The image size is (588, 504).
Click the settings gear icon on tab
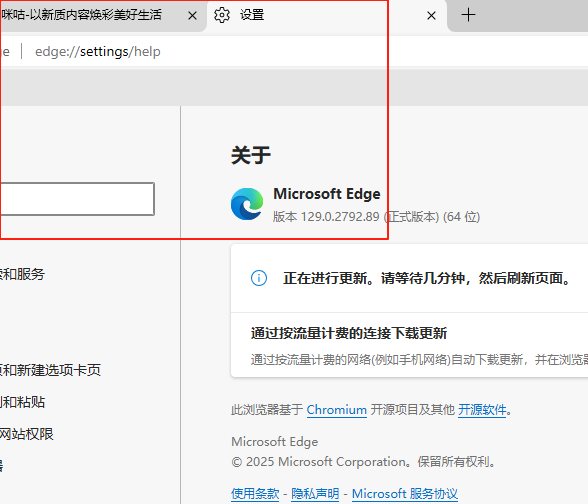[222, 15]
